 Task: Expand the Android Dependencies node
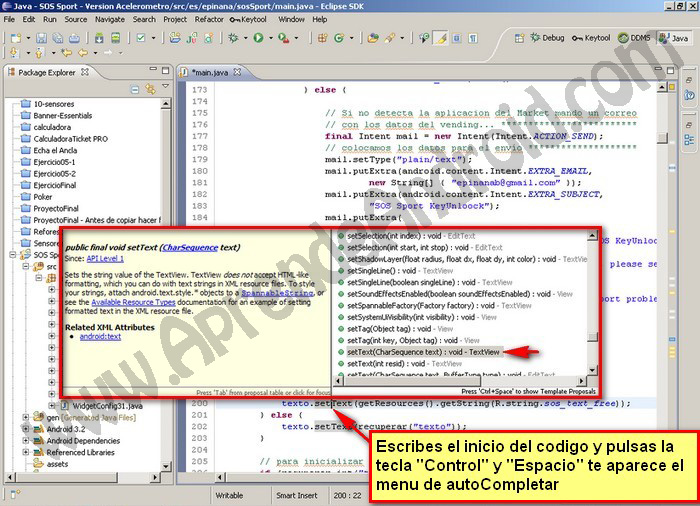(x=26, y=441)
